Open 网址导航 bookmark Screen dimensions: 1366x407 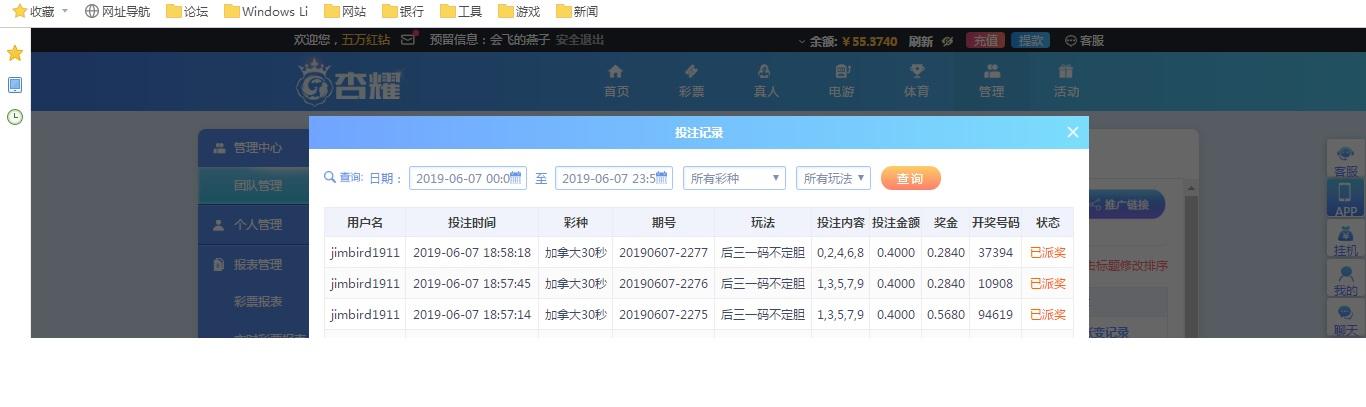pos(117,12)
